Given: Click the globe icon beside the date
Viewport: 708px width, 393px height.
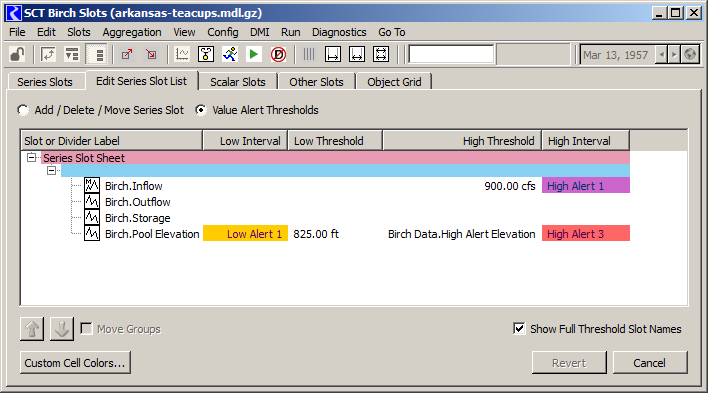Looking at the screenshot, I should (690, 55).
